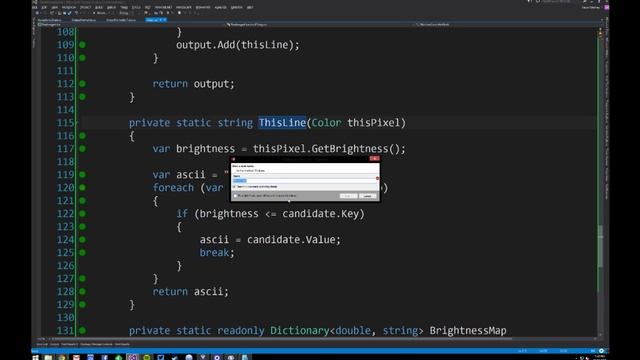Viewport: 640px width, 360px height.
Task: Toggle the checkbox at the dialog's bottom left
Action: pos(236,196)
